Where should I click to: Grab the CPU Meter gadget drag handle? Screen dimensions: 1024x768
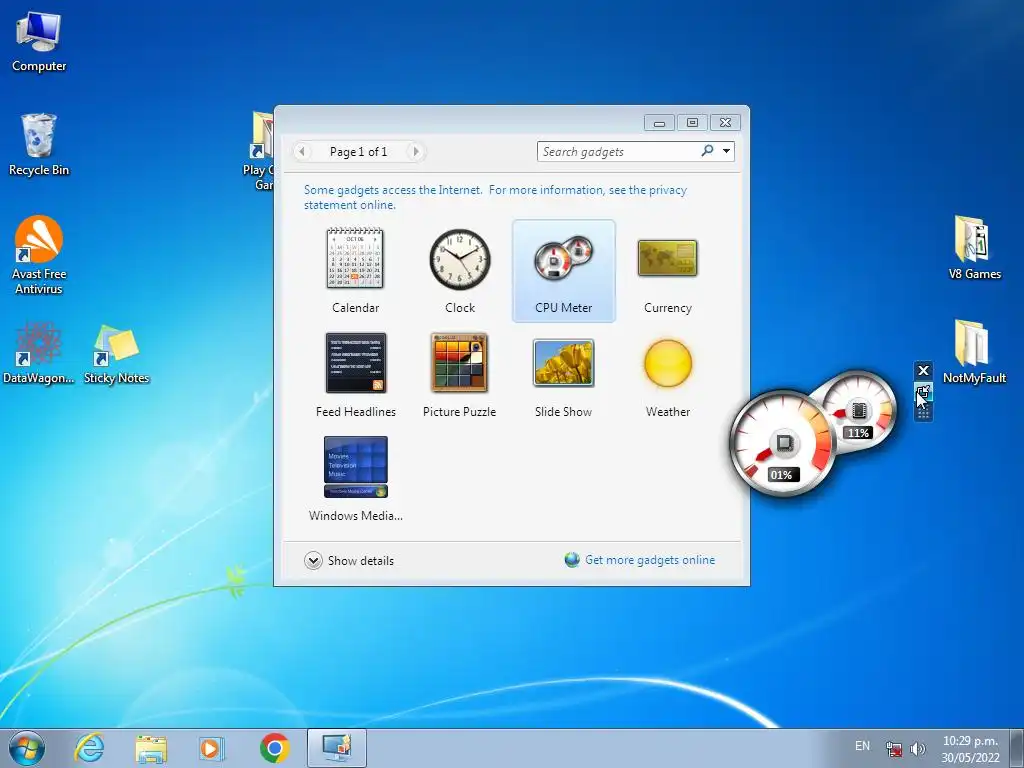tap(923, 413)
